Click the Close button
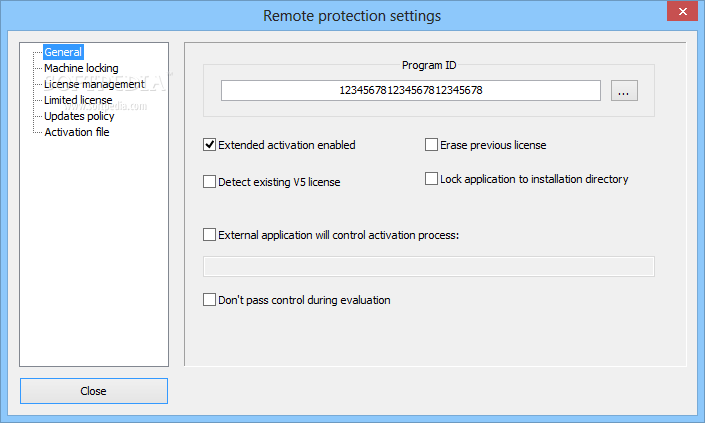The image size is (705, 423). [x=94, y=391]
